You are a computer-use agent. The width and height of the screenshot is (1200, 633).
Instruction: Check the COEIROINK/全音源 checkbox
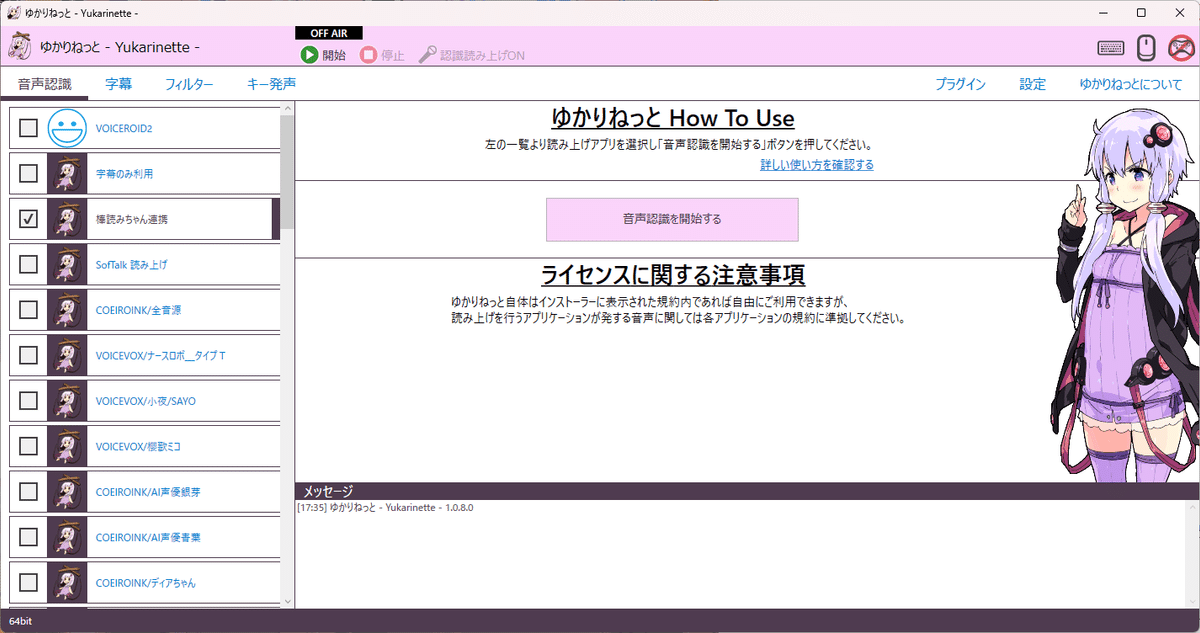pyautogui.click(x=29, y=309)
